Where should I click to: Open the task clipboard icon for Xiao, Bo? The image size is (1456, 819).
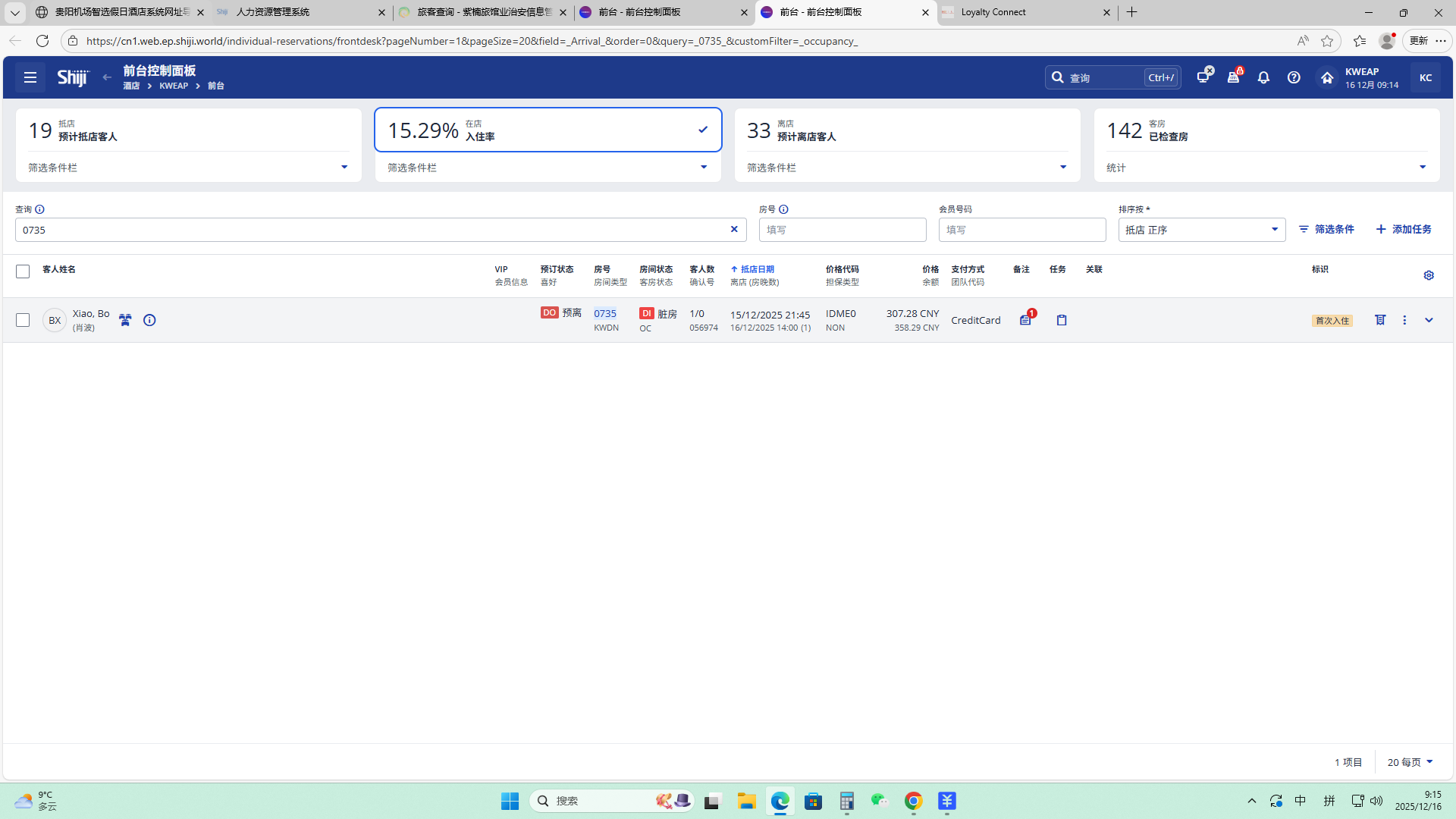1062,320
